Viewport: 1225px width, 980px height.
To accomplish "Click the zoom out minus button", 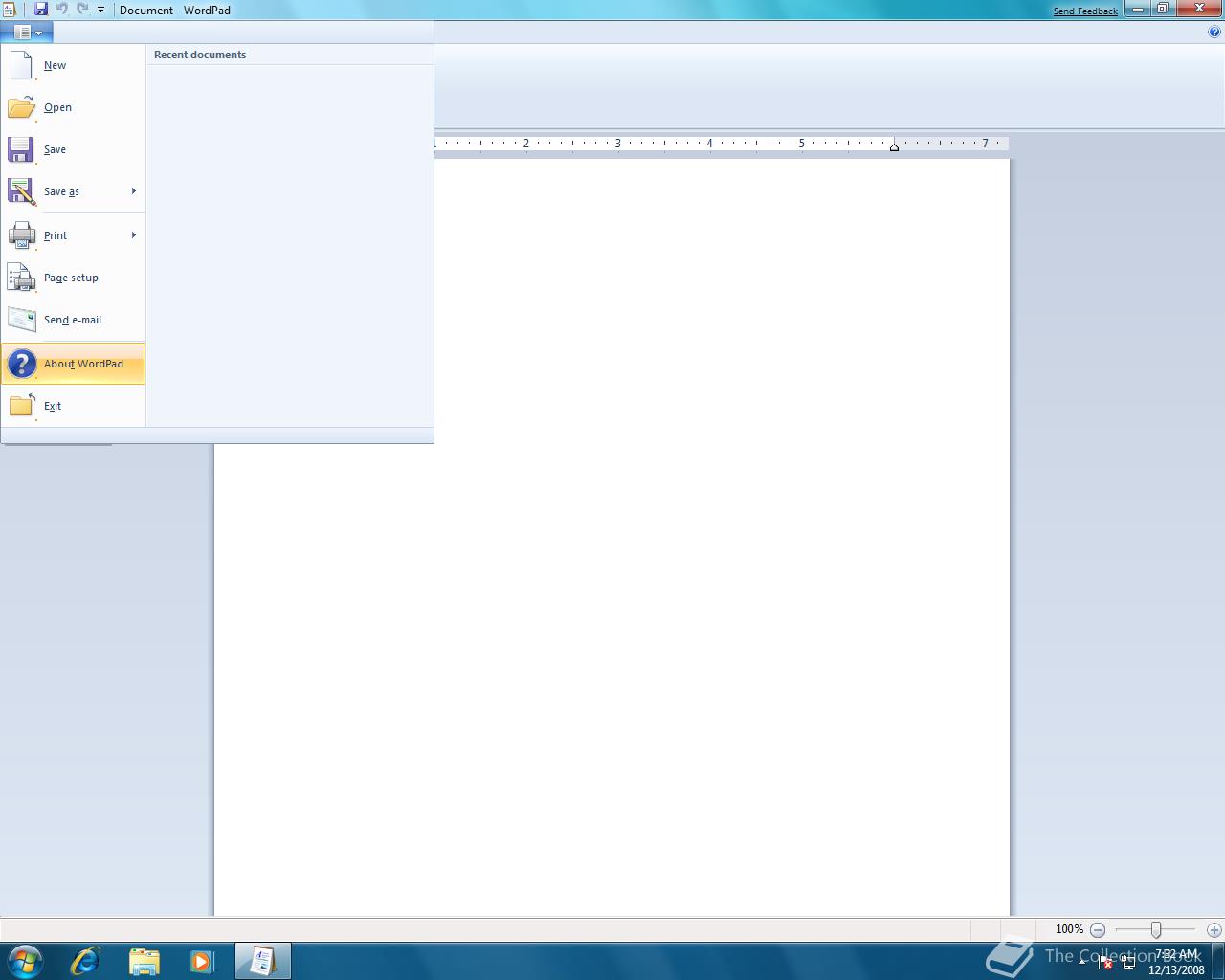I will 1098,929.
